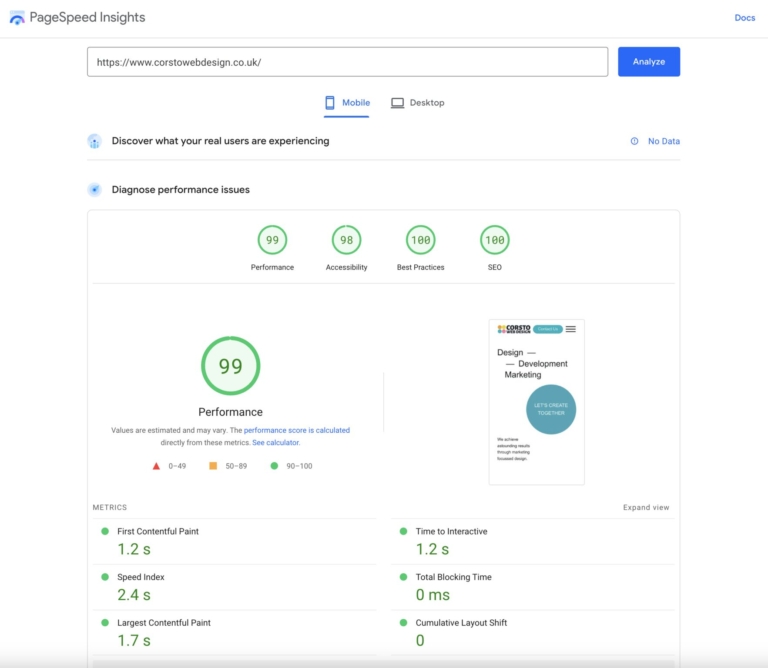
Task: Click the SEO label under the gauge
Action: click(x=495, y=267)
